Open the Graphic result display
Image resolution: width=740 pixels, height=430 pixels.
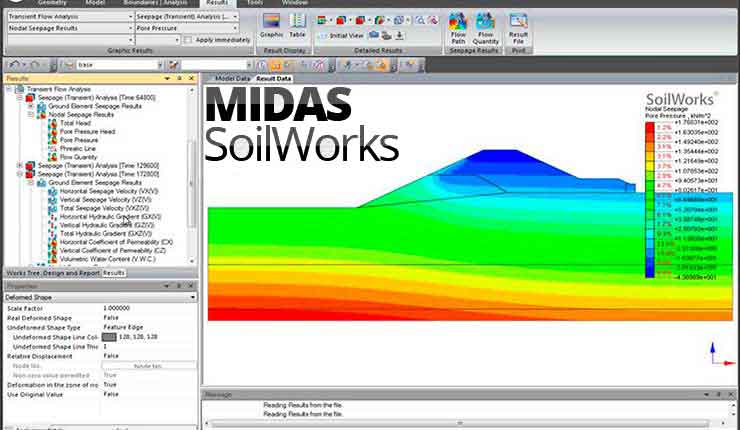point(271,25)
